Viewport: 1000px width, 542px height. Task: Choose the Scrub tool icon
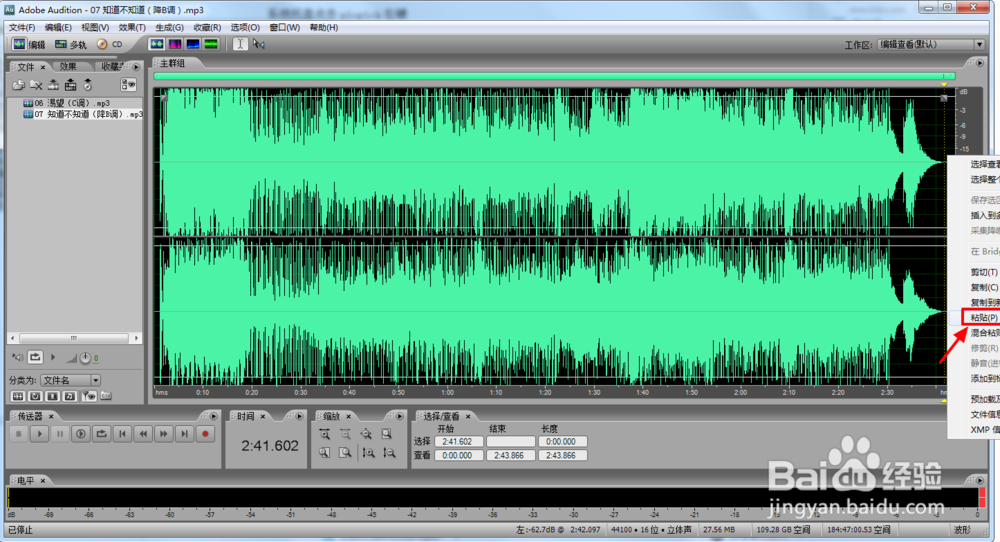[258, 44]
